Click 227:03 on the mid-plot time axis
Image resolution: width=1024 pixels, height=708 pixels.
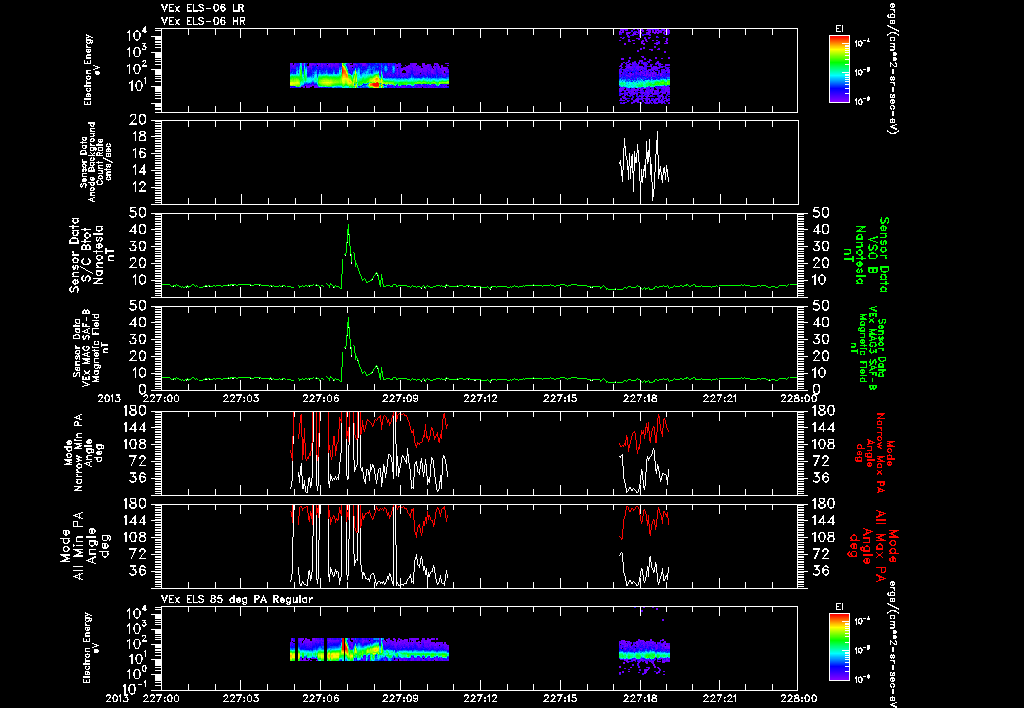click(240, 398)
